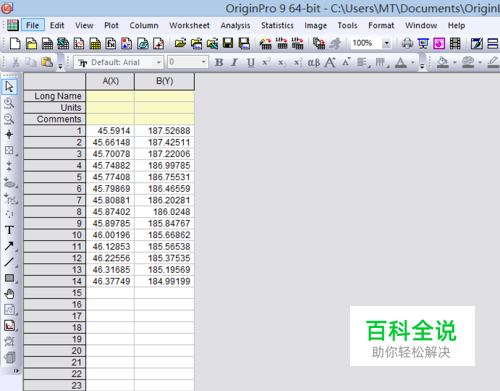This screenshot has width=500, height=391.
Task: Click the New Layout icon
Action: click(127, 43)
